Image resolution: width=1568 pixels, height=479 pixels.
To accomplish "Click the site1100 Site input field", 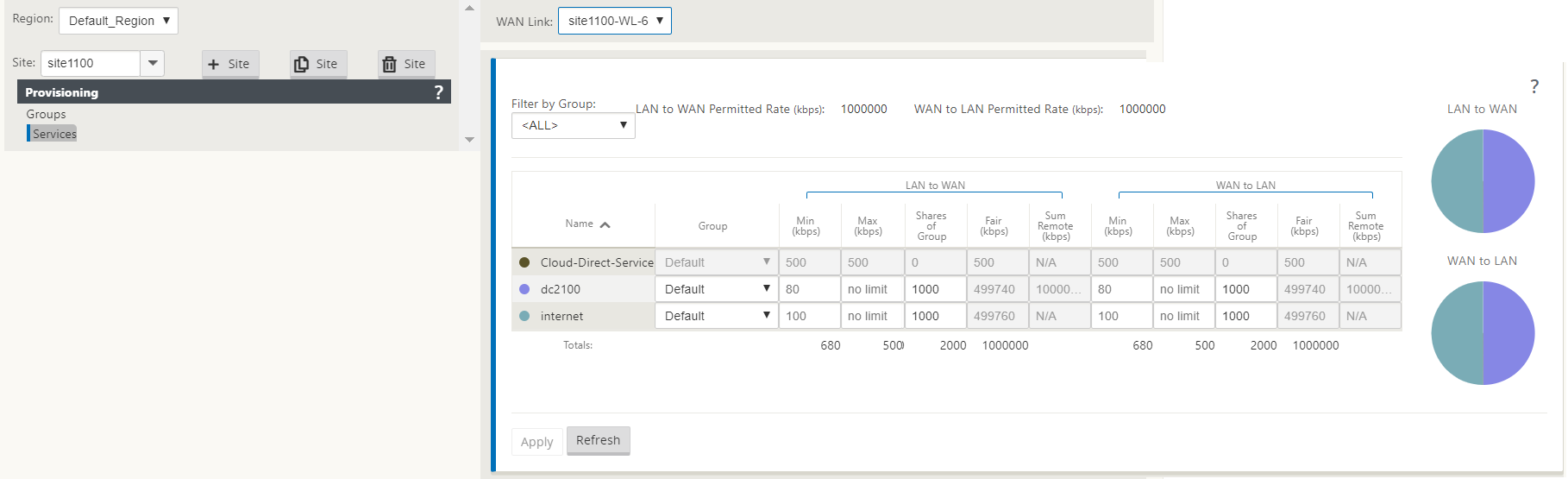I will pyautogui.click(x=90, y=63).
